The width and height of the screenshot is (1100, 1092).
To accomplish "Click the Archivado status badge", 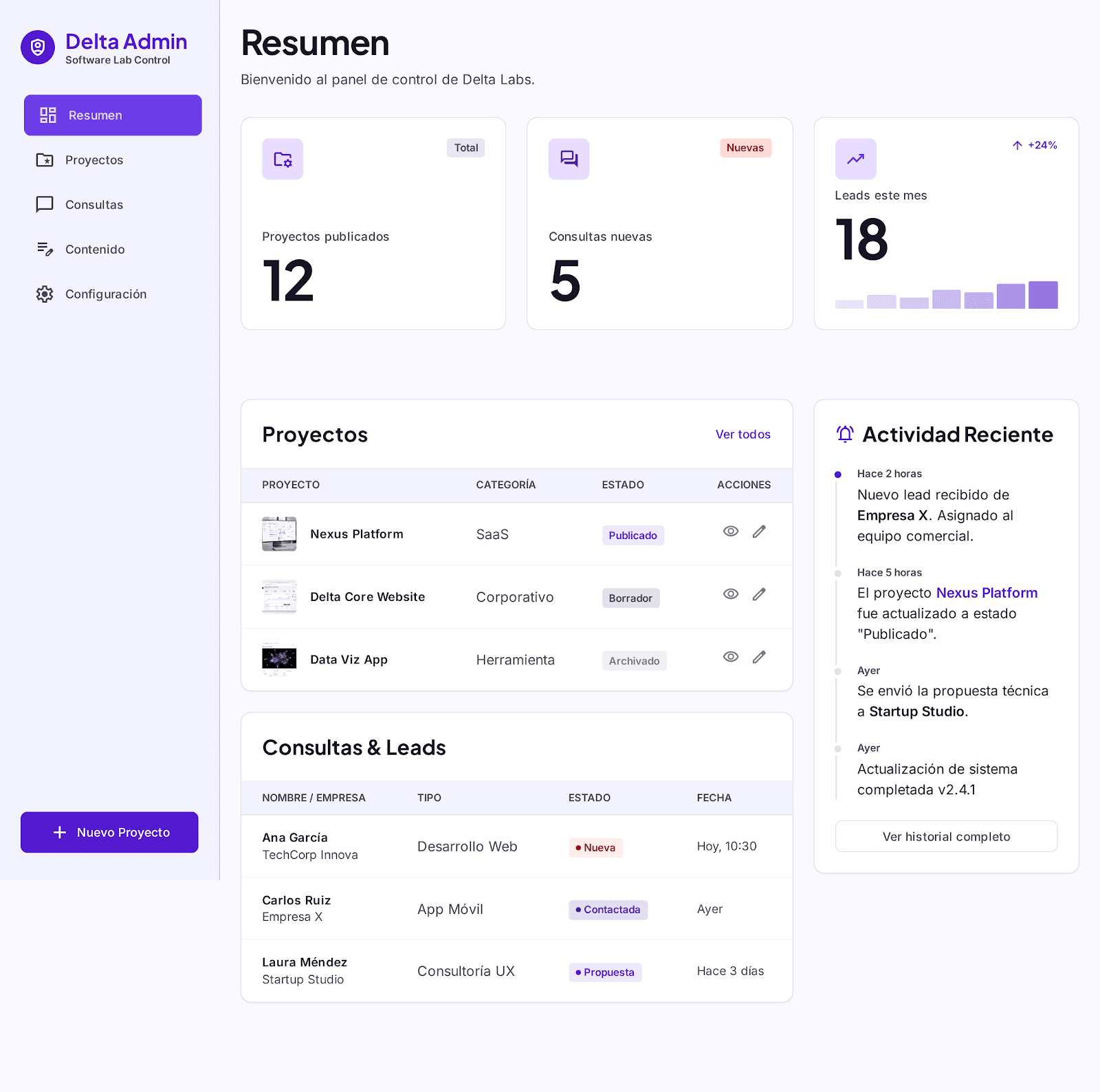I will tap(634, 661).
